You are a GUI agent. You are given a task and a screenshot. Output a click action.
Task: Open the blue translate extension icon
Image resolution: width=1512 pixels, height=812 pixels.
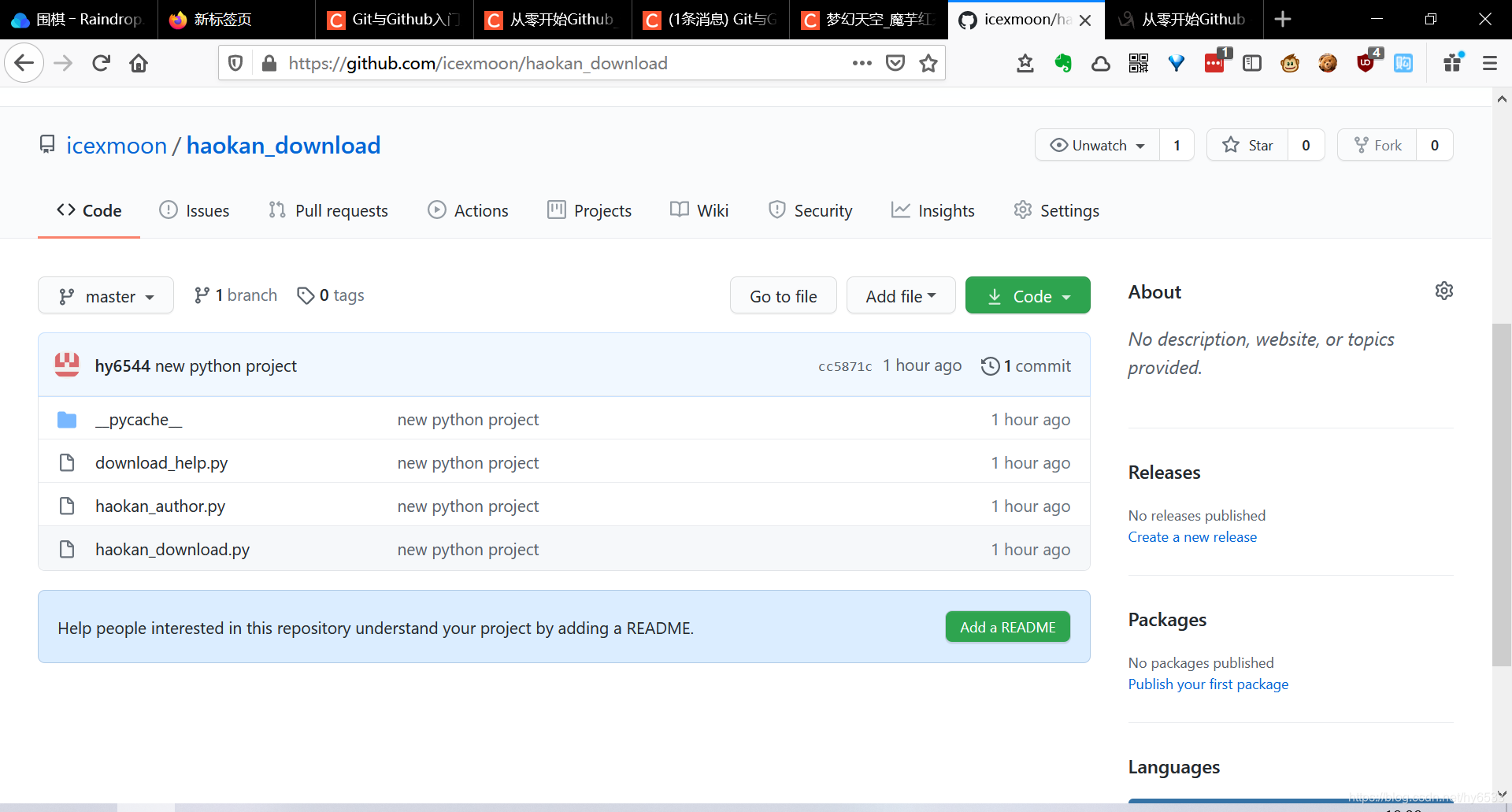(1403, 63)
